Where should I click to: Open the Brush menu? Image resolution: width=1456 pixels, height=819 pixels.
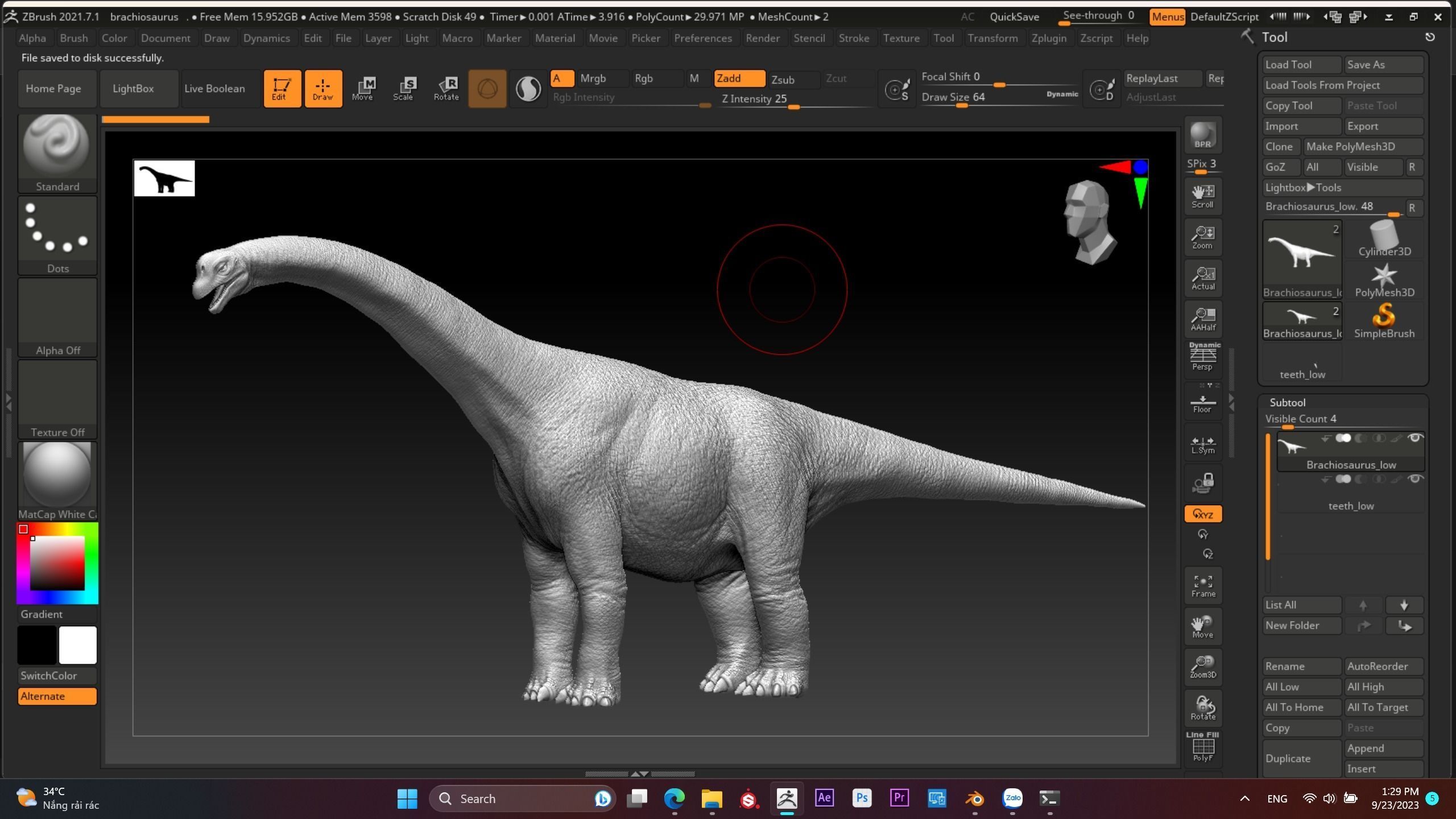click(x=74, y=38)
